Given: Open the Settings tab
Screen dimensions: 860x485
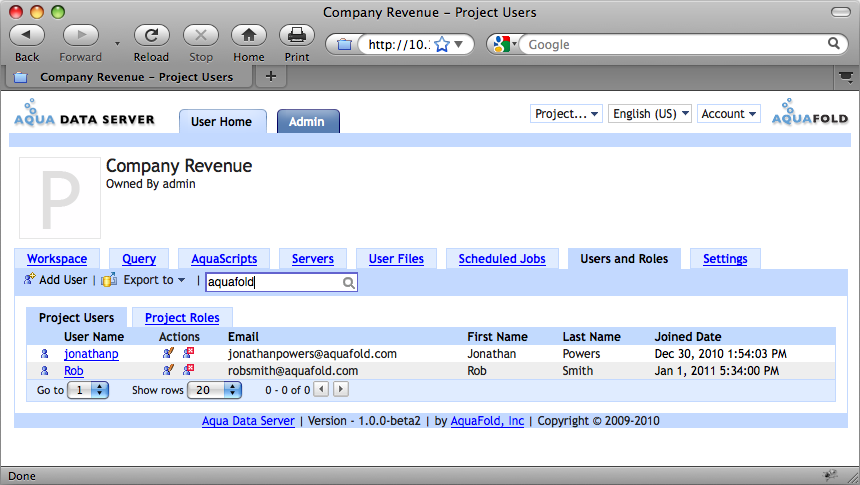Looking at the screenshot, I should pyautogui.click(x=725, y=258).
